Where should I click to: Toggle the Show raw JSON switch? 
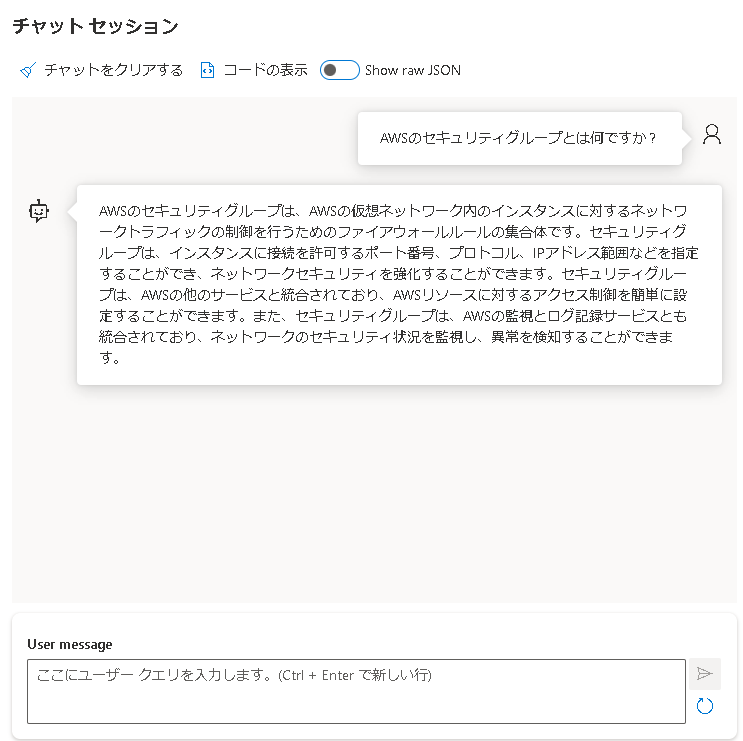coord(339,70)
